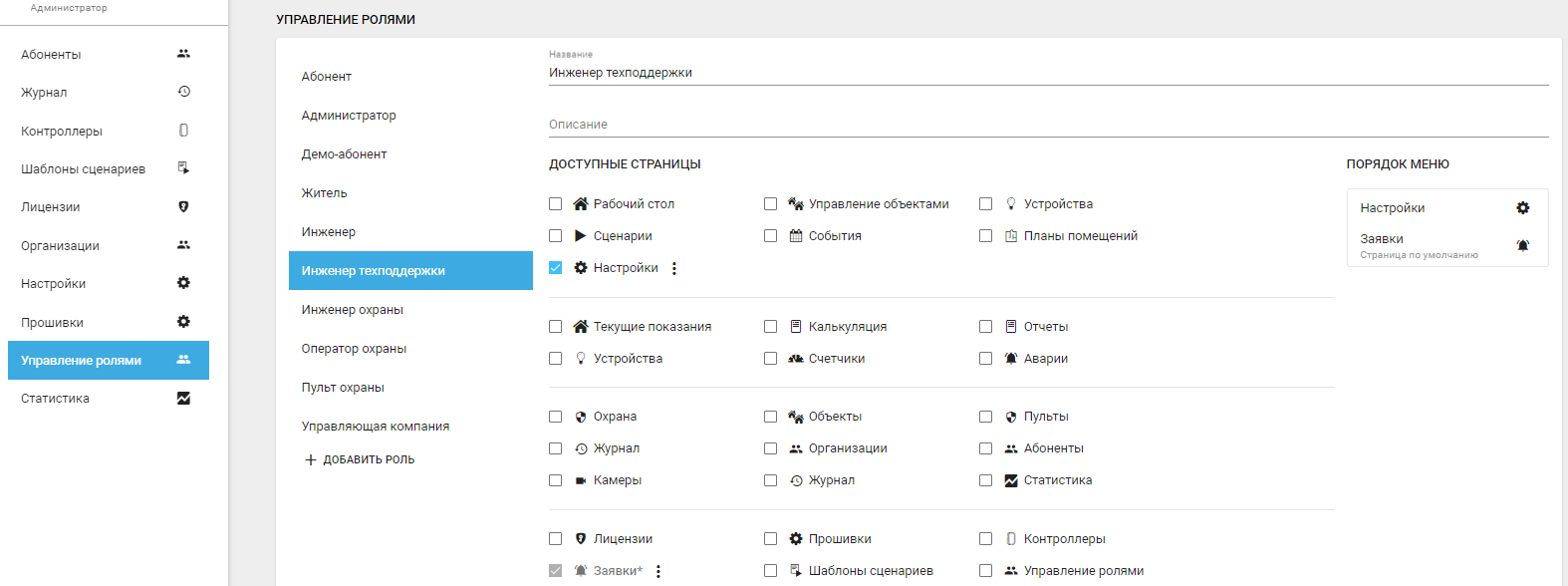Tick the Камеры page checkbox
This screenshot has height=586, width=1568.
556,480
